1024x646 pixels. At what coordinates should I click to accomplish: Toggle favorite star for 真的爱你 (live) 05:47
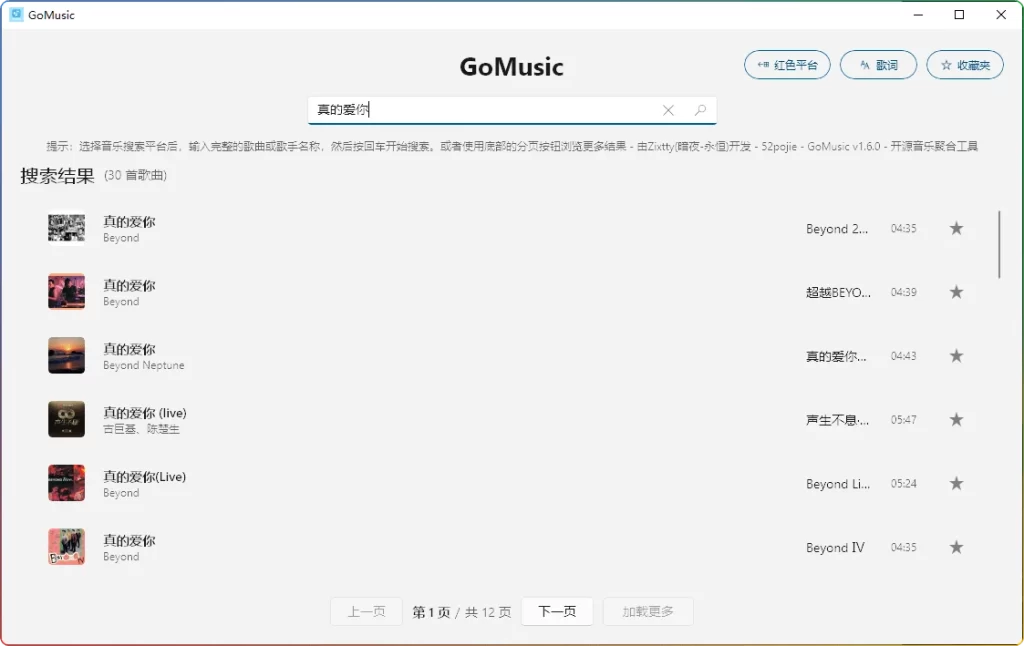[956, 419]
